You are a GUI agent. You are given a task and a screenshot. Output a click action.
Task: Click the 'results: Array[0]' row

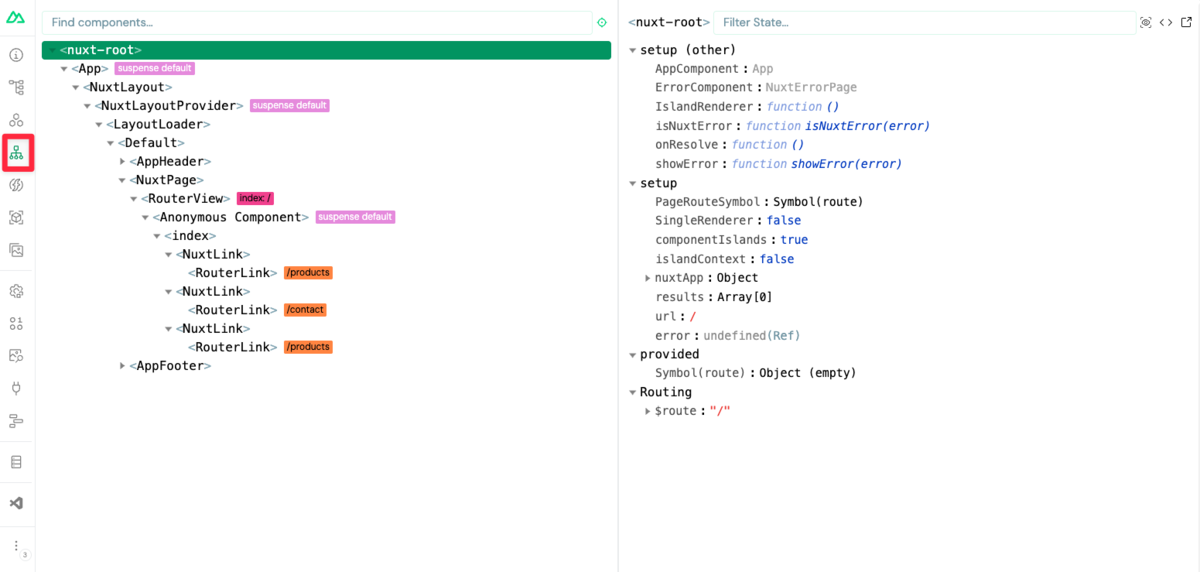pos(714,297)
